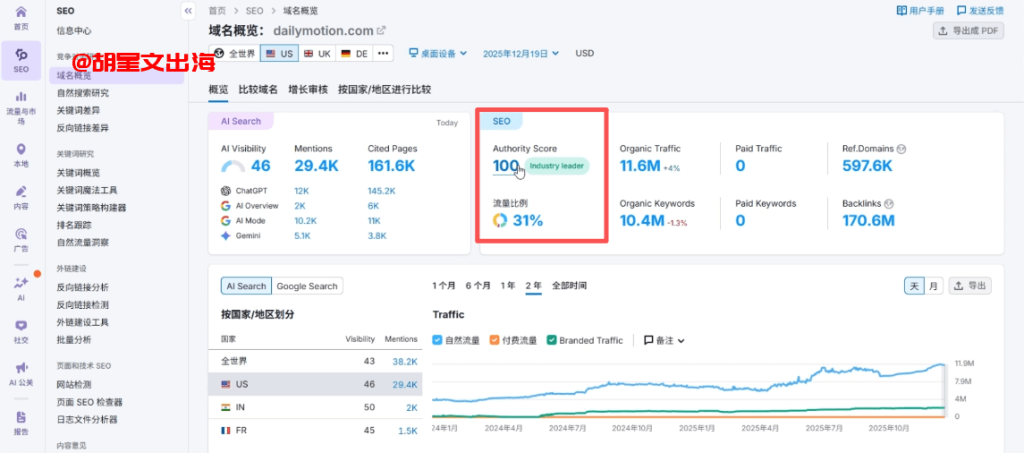
Task: Click the ChatGPT logo icon
Action: 225,191
